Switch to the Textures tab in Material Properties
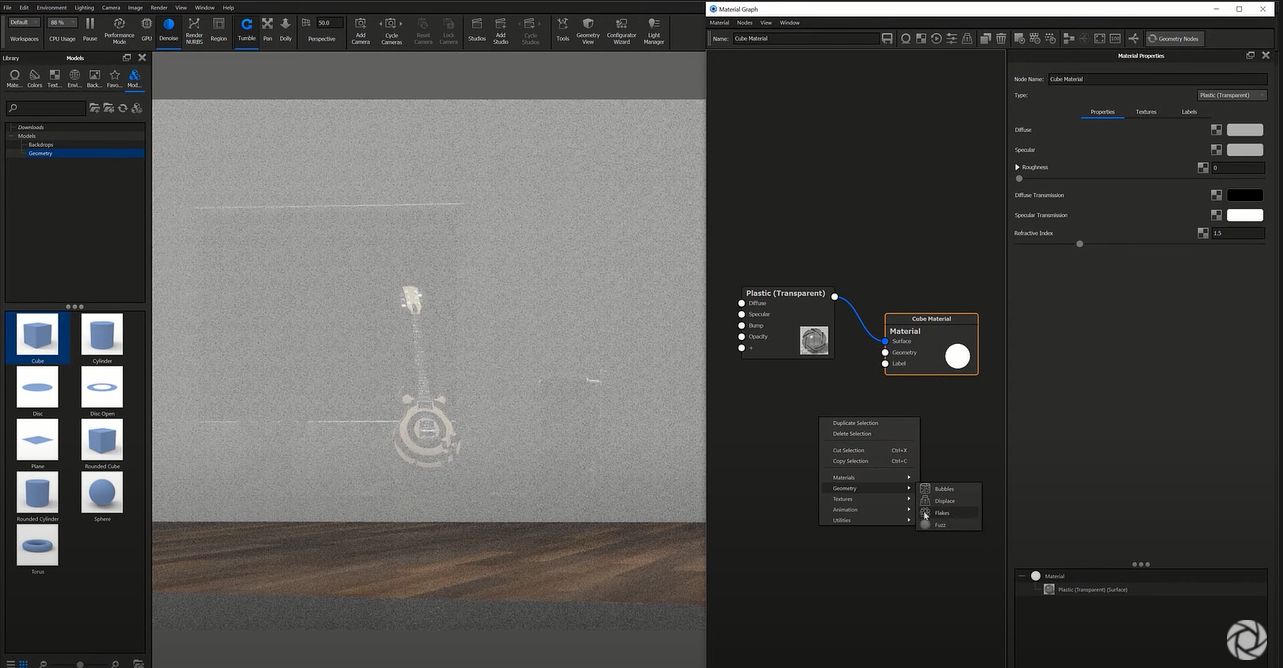Screen dimensions: 1283x668 click(x=1146, y=112)
